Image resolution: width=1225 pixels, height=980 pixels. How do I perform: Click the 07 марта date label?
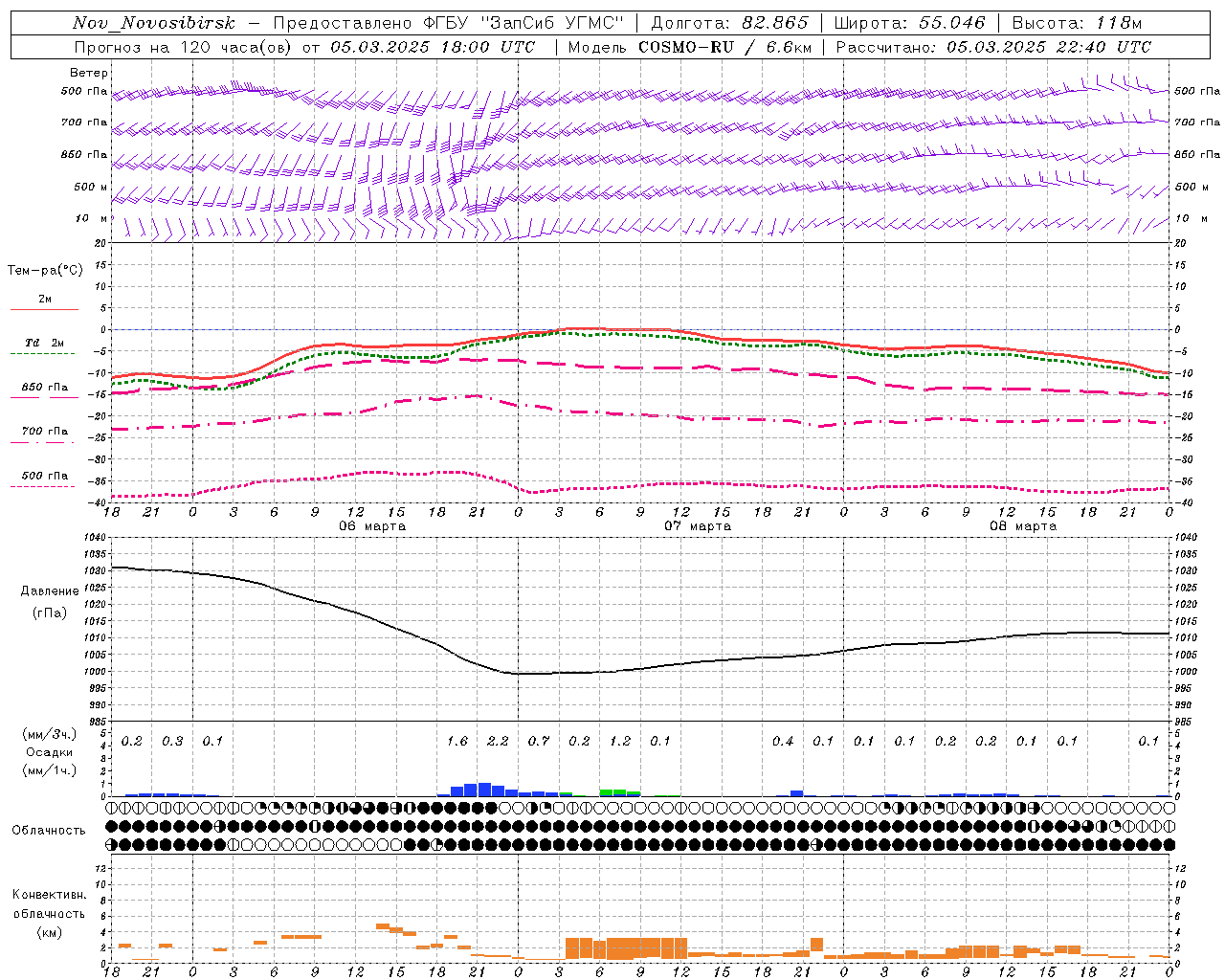698,526
